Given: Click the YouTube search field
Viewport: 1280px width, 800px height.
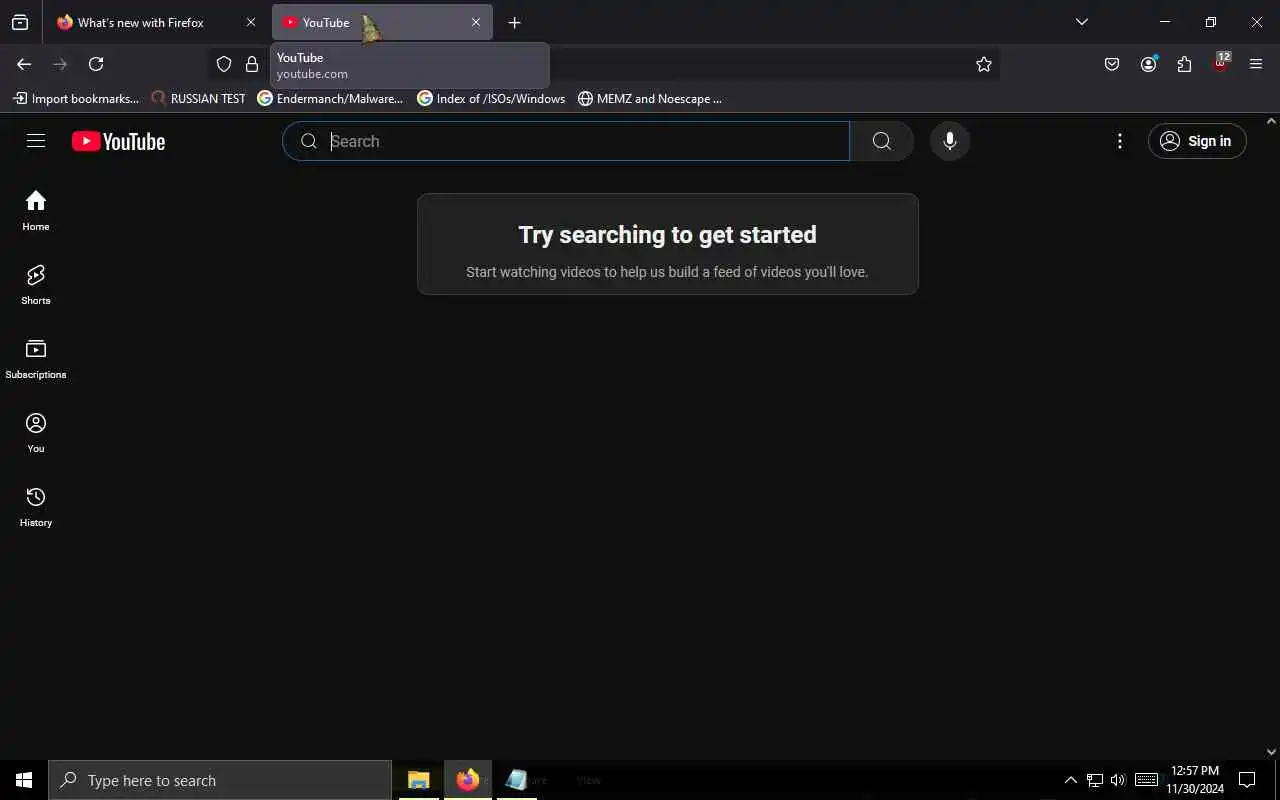Looking at the screenshot, I should click(566, 141).
